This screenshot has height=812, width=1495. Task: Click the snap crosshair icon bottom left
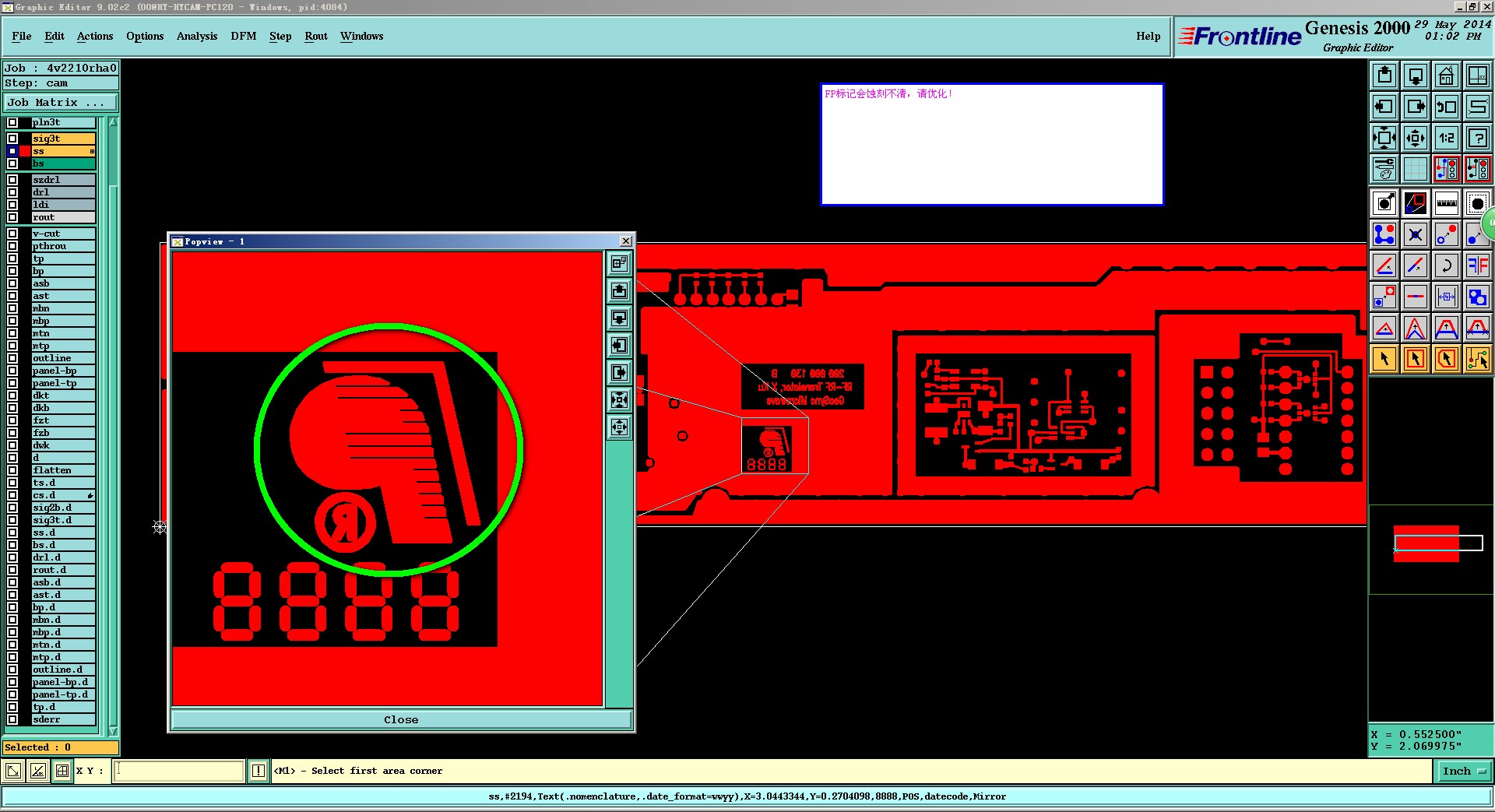click(62, 771)
